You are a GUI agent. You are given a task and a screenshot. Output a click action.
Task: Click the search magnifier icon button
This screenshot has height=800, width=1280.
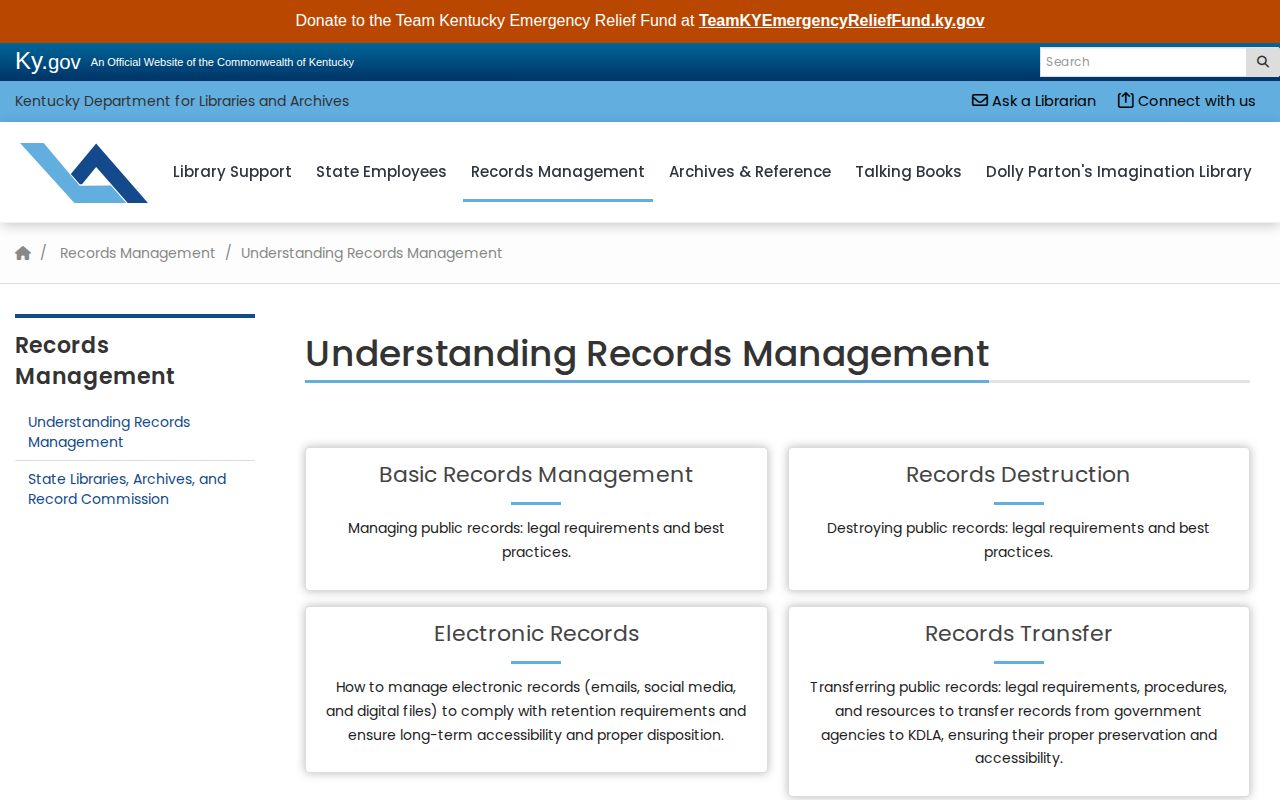1262,62
